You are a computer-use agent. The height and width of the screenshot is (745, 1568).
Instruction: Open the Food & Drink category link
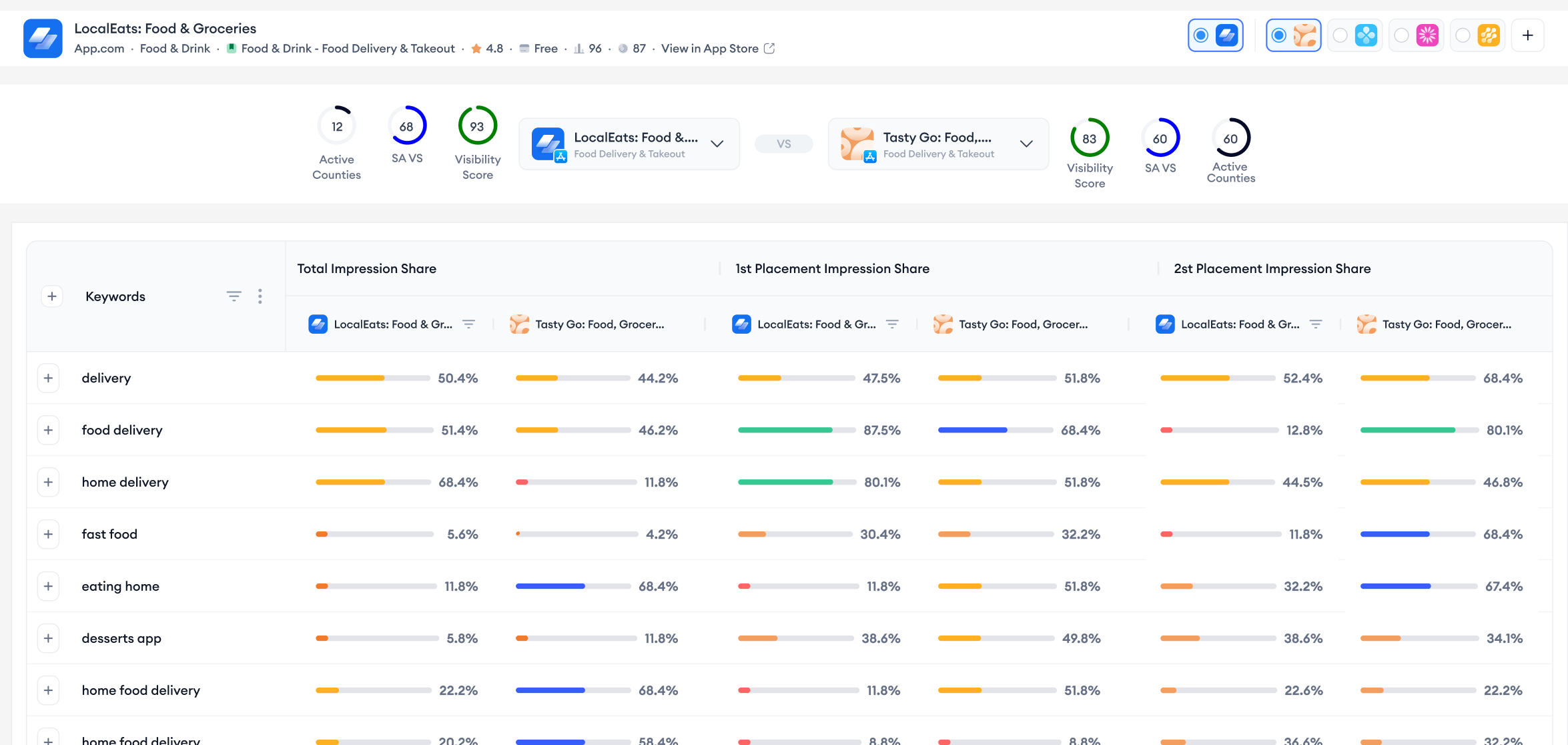175,48
